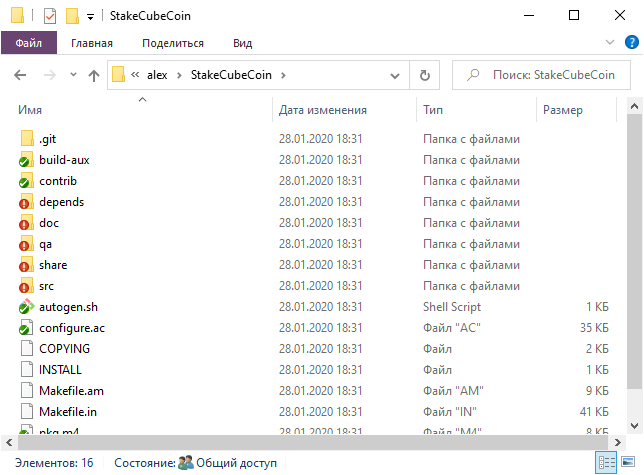644x475 pixels.
Task: Click the vertical scrollbar thumb
Action: point(634,251)
